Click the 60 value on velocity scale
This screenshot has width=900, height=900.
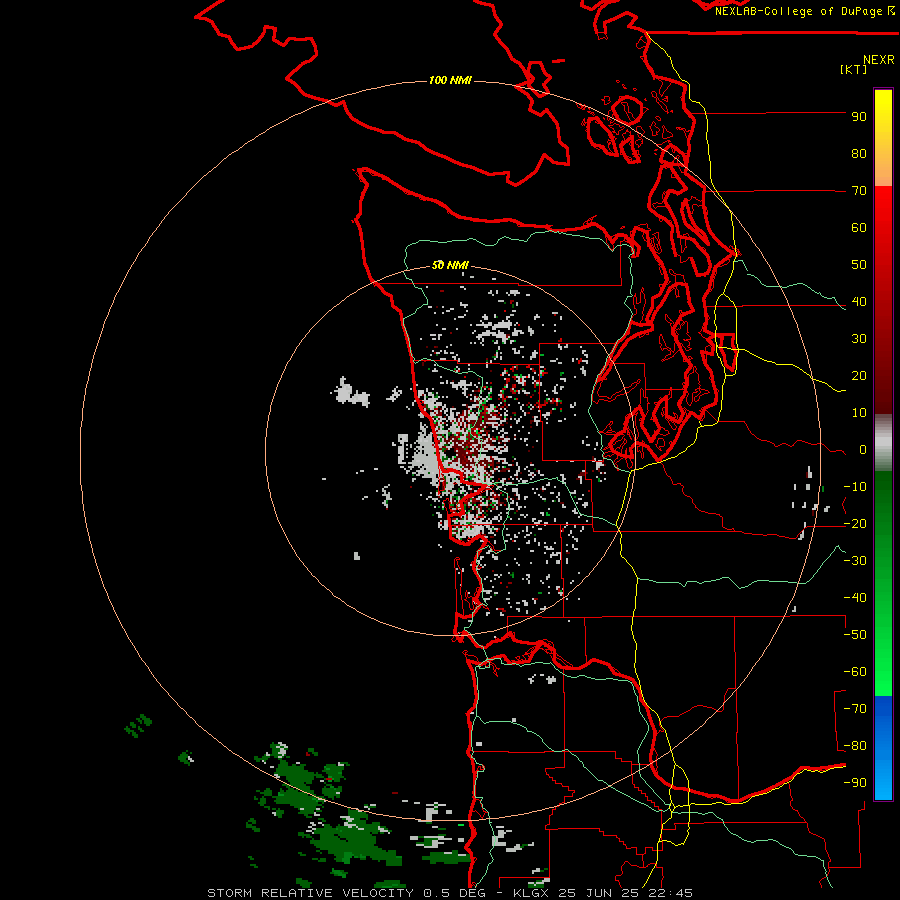point(859,228)
